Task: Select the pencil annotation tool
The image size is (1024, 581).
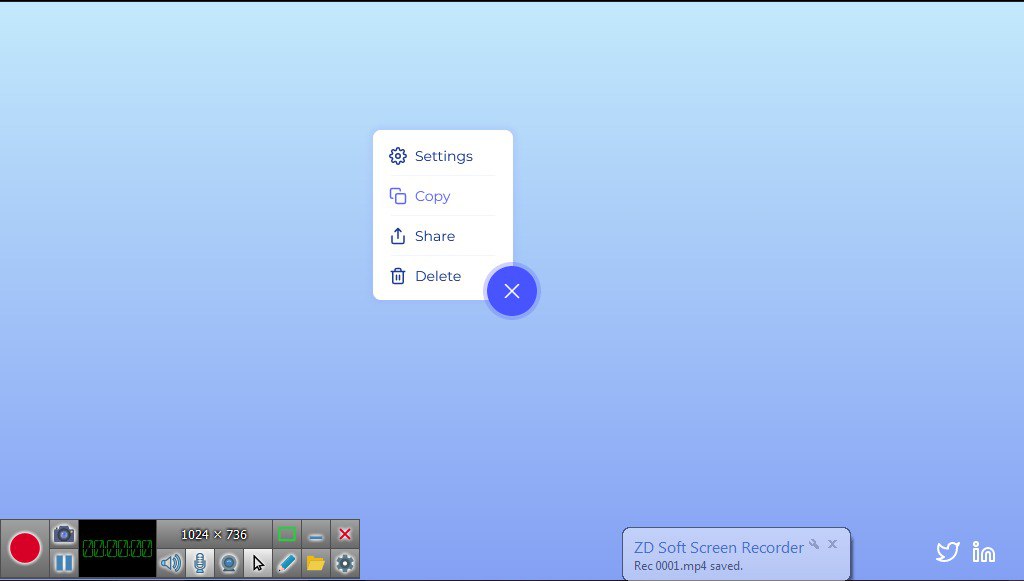Action: point(287,563)
